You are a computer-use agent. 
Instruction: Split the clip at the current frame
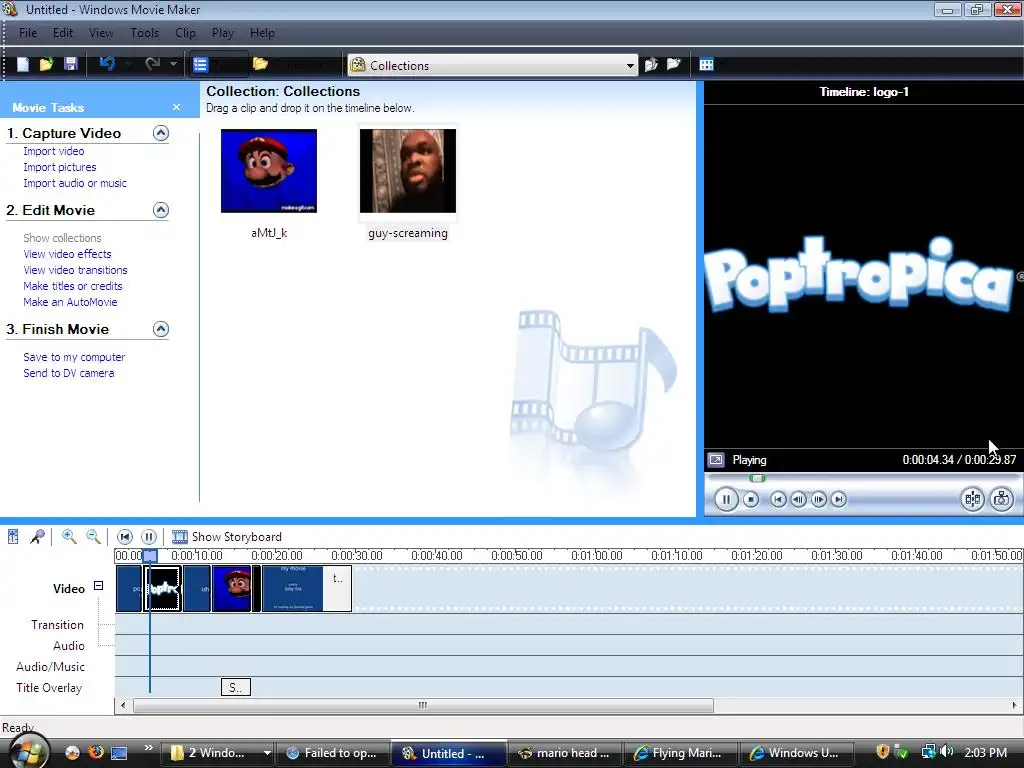(x=972, y=500)
